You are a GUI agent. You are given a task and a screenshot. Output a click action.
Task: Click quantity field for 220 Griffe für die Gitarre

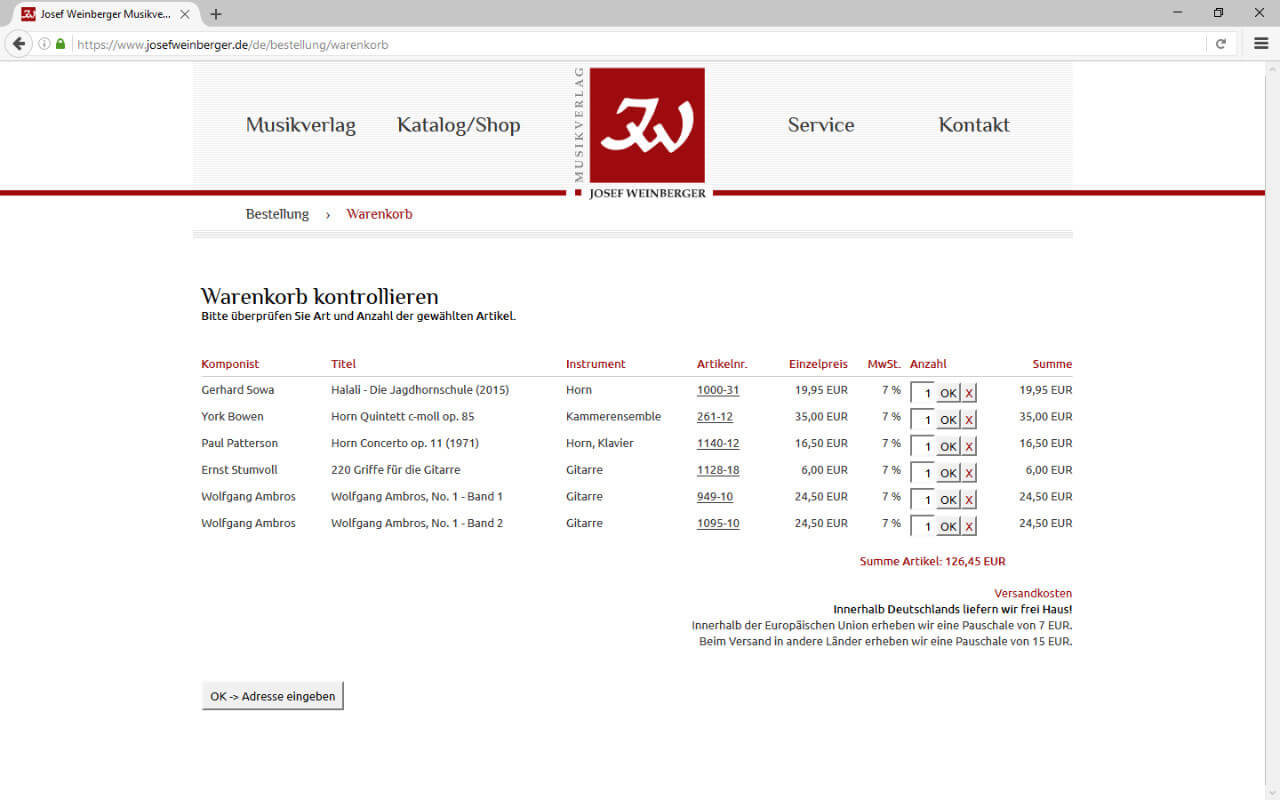(922, 473)
